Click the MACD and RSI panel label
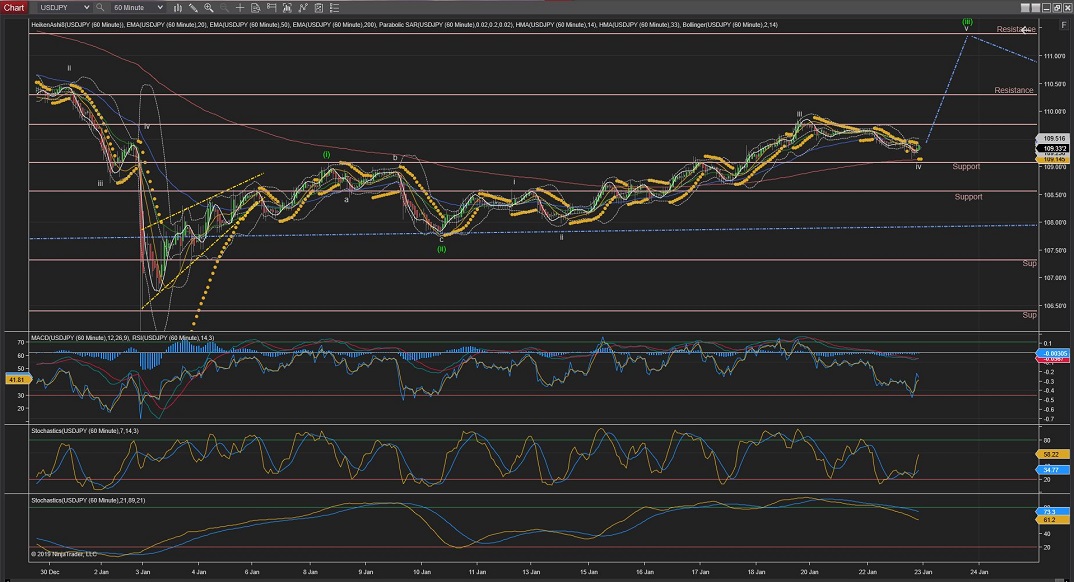Screen dimensions: 1074x582 tap(123, 338)
